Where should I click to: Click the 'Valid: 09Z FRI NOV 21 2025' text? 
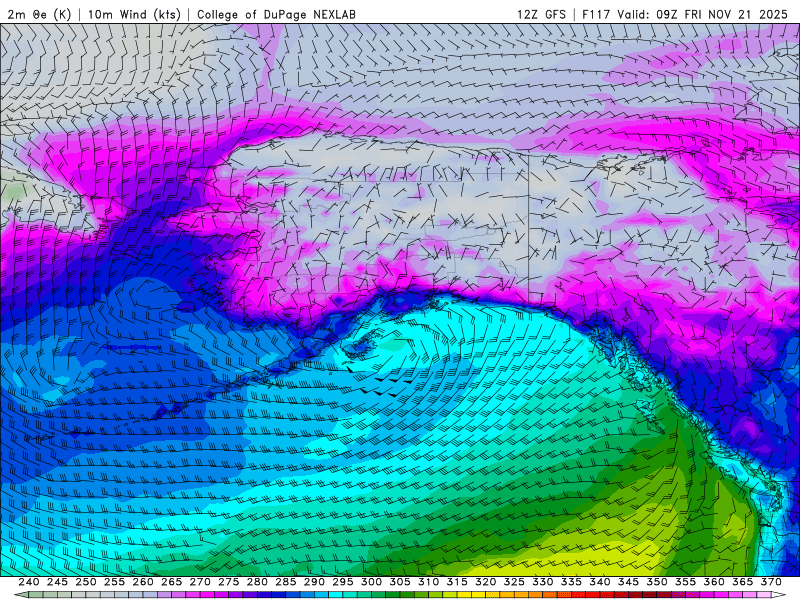703,14
